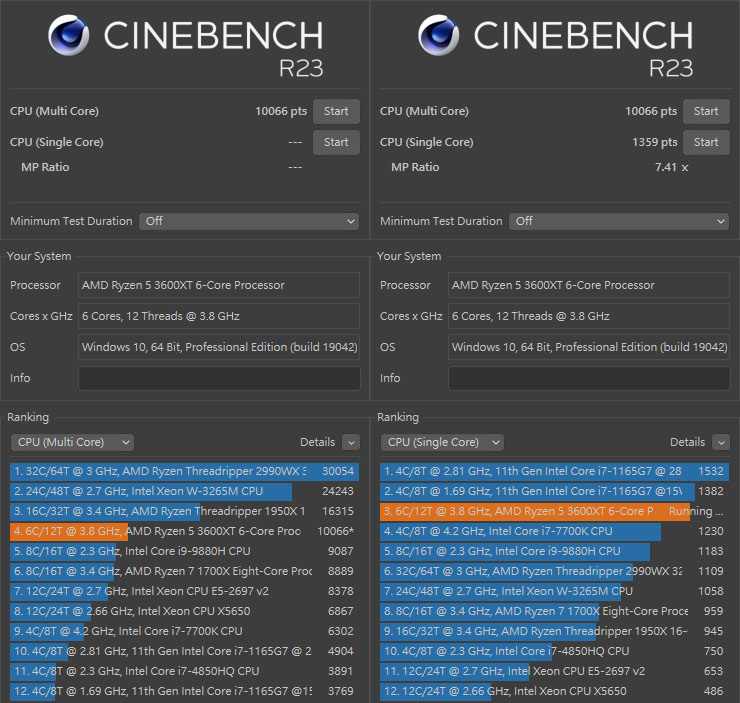740x703 pixels.
Task: Select i7-1165G7 @15W row scoring 1382
Action: point(554,491)
